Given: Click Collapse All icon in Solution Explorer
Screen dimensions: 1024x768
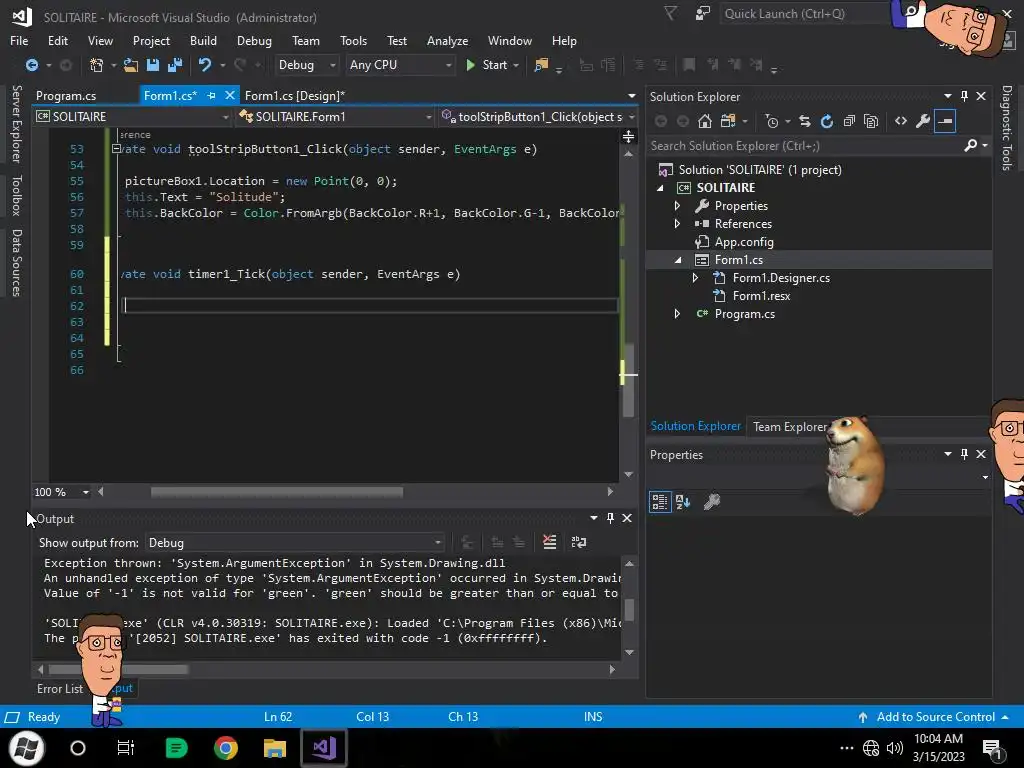Looking at the screenshot, I should coord(849,121).
